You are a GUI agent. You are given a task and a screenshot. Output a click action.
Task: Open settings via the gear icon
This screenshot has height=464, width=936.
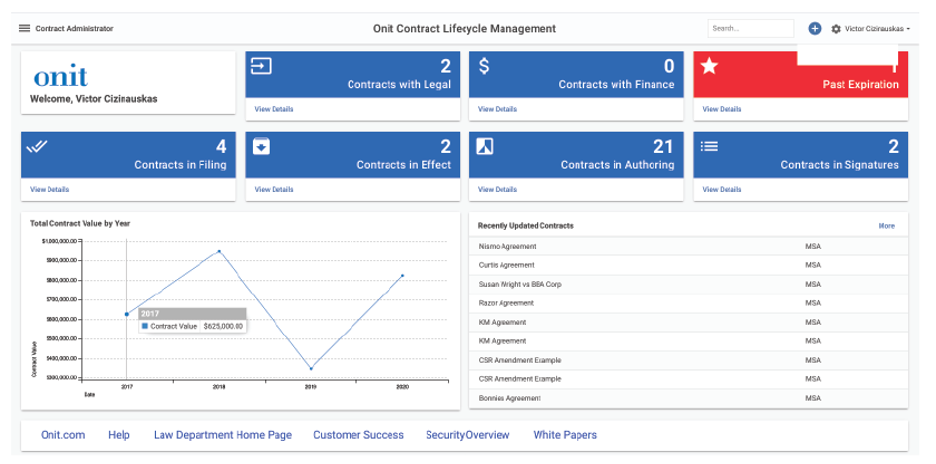[x=836, y=29]
